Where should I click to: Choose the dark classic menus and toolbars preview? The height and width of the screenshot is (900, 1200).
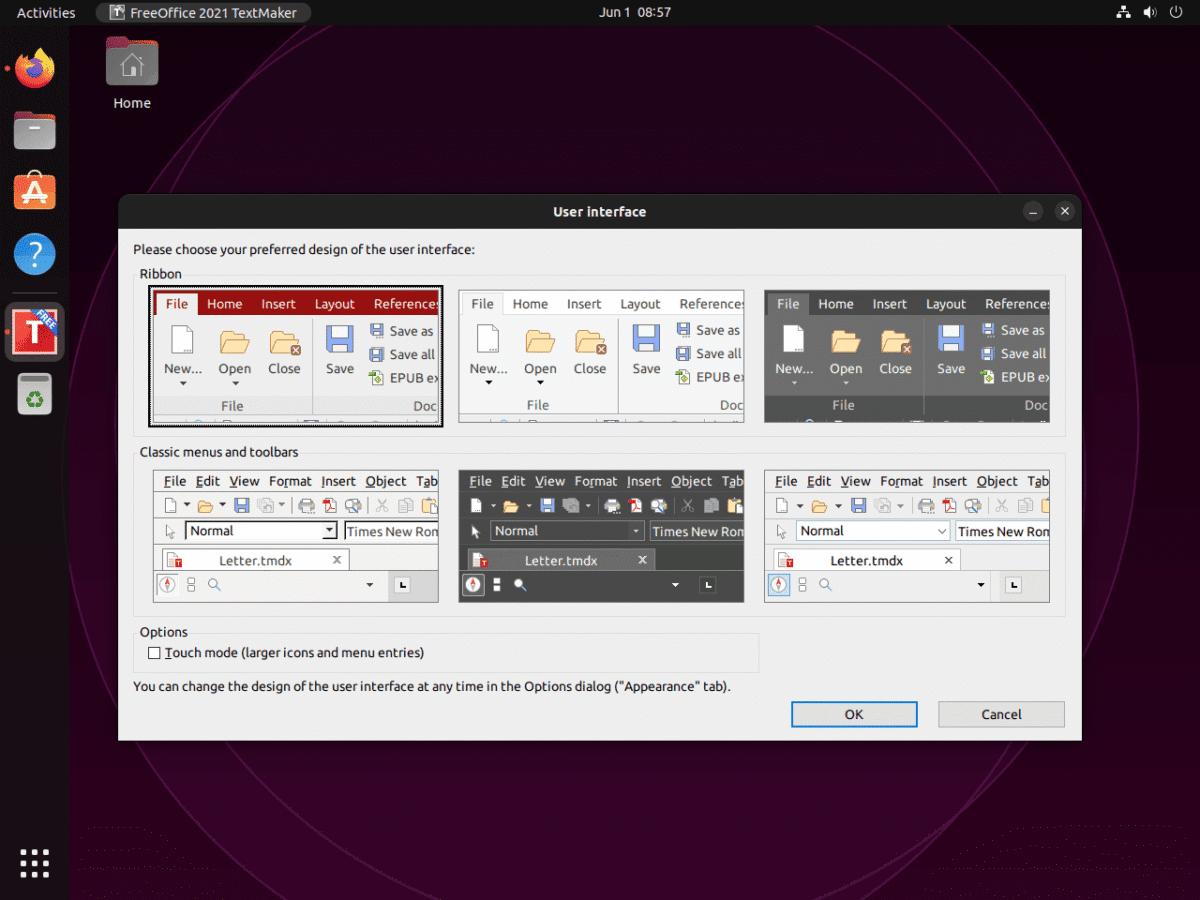601,536
